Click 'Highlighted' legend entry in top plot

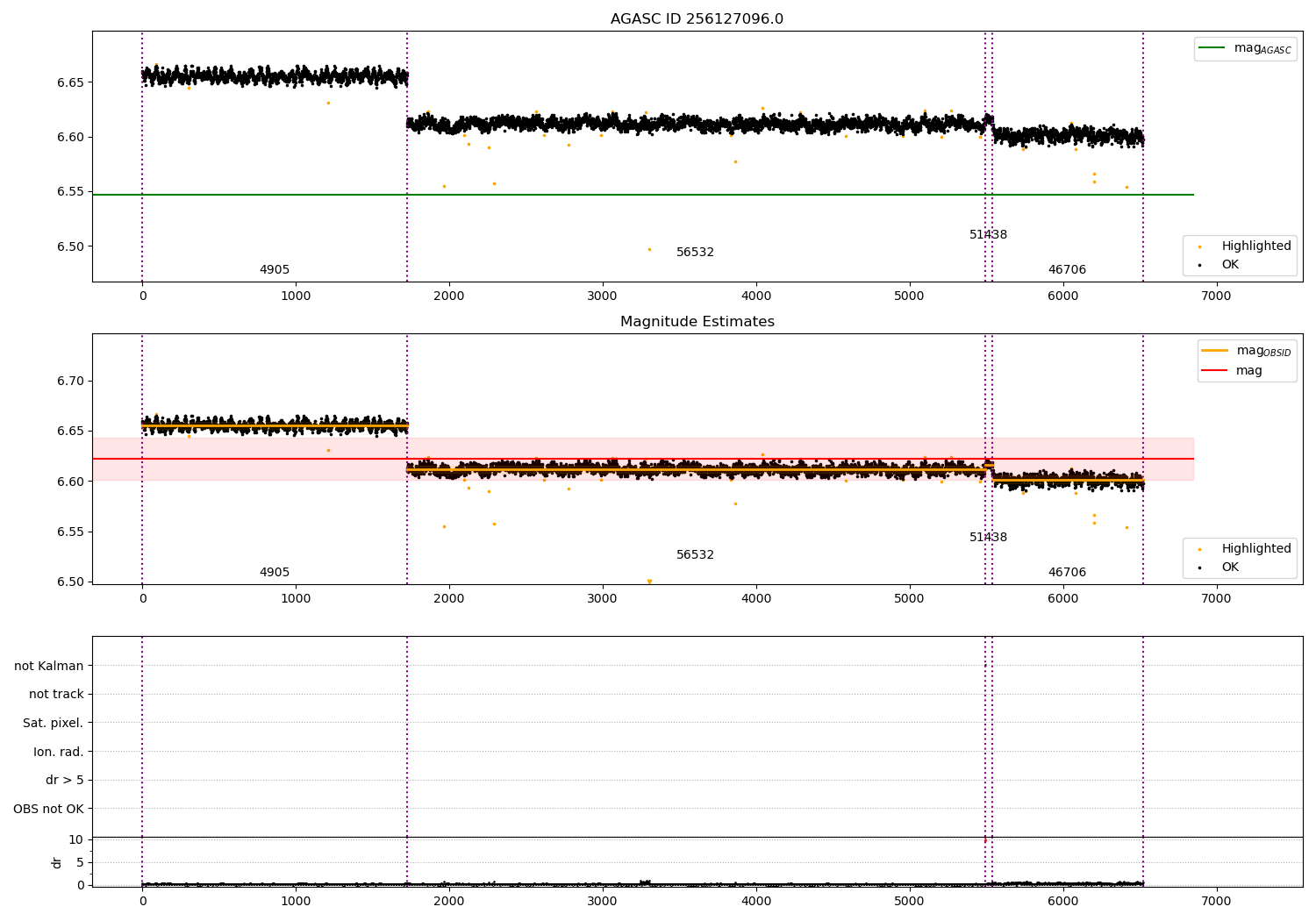[x=1245, y=246]
